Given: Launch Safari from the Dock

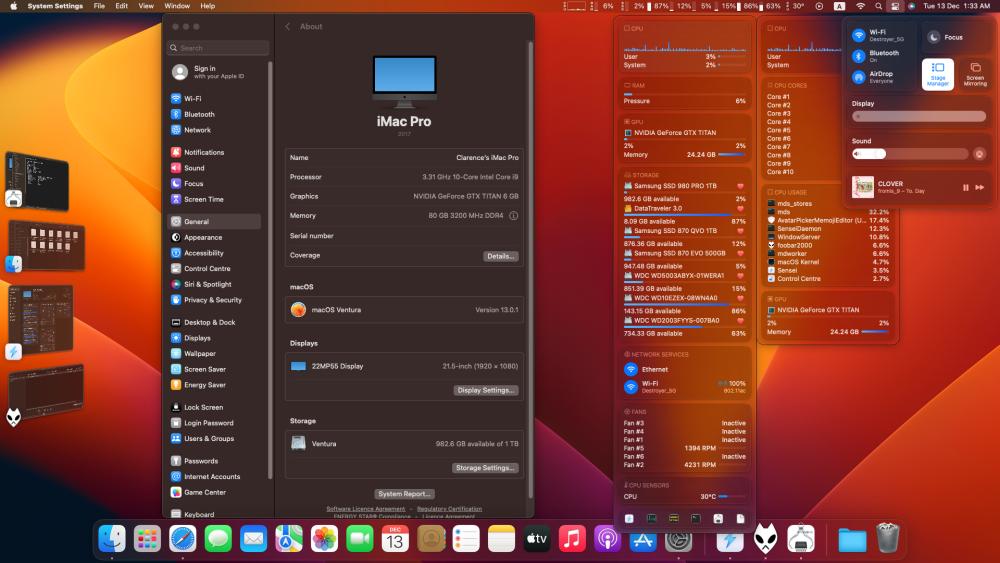Looking at the screenshot, I should tap(182, 539).
